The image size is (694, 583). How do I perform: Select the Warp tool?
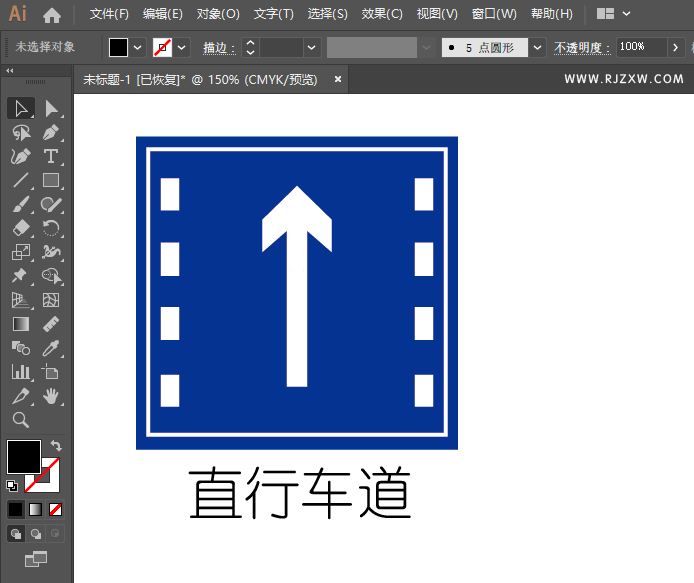(x=51, y=252)
